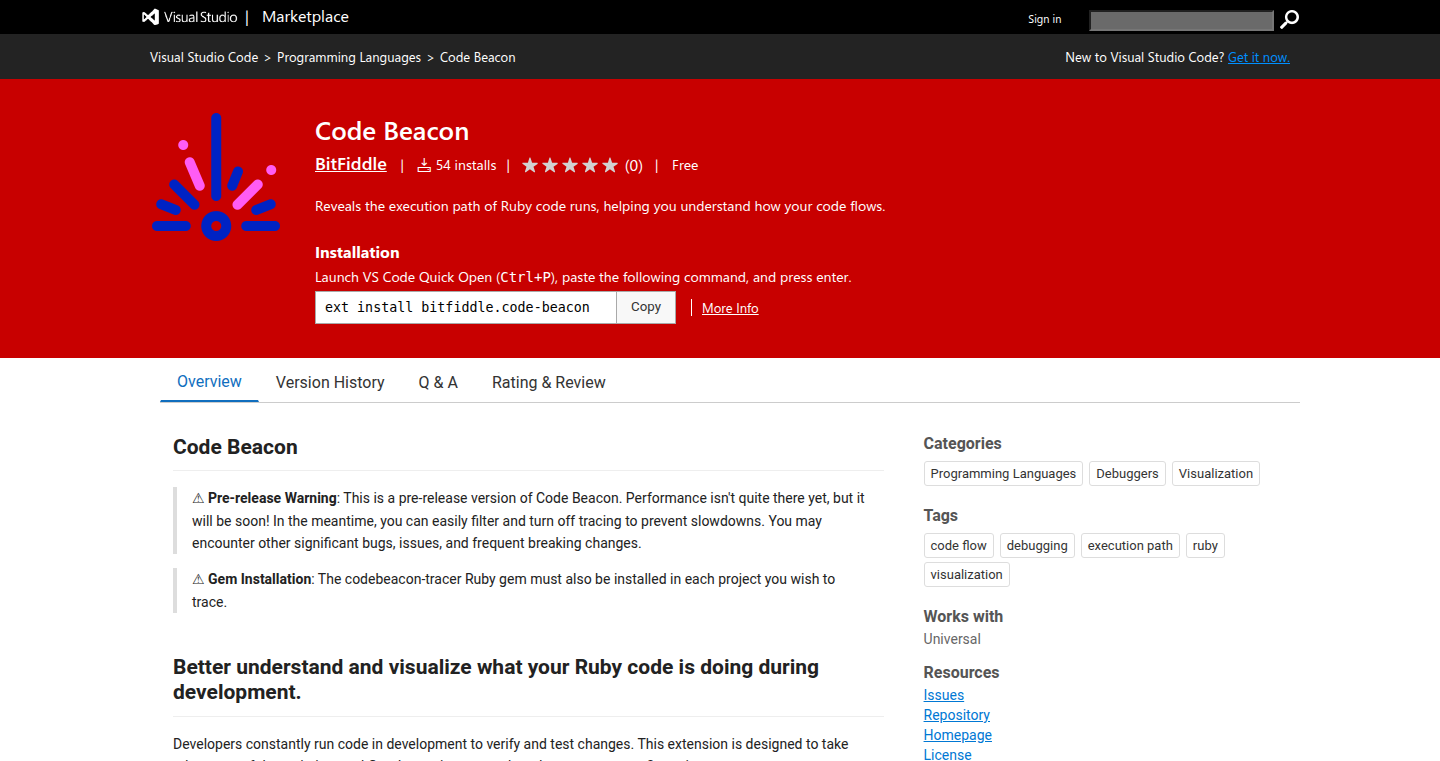
Task: Click the five-star rating icons
Action: (x=570, y=165)
